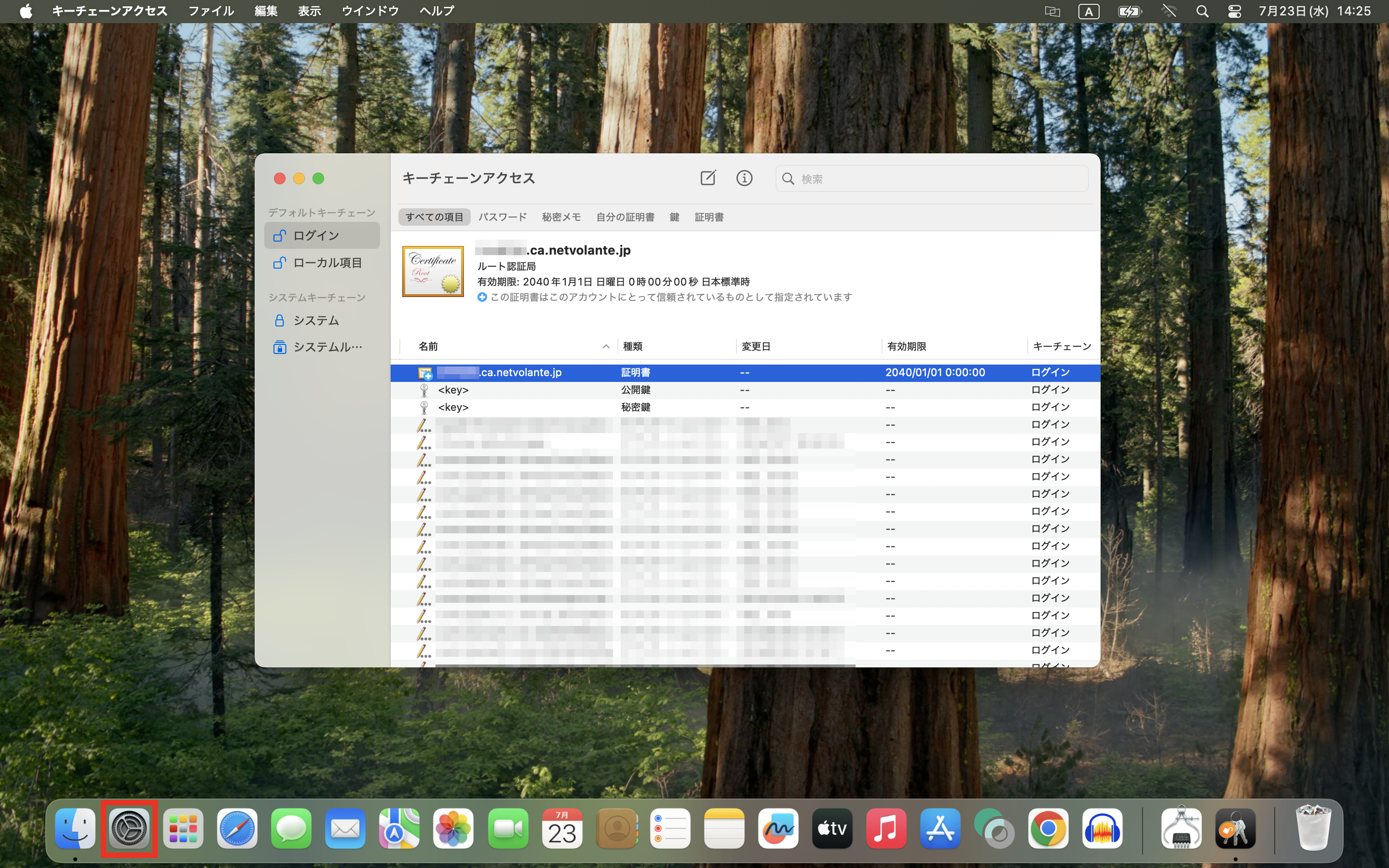Viewport: 1389px width, 868px height.
Task: Click the sort chevron on the 名前 column
Action: [606, 346]
